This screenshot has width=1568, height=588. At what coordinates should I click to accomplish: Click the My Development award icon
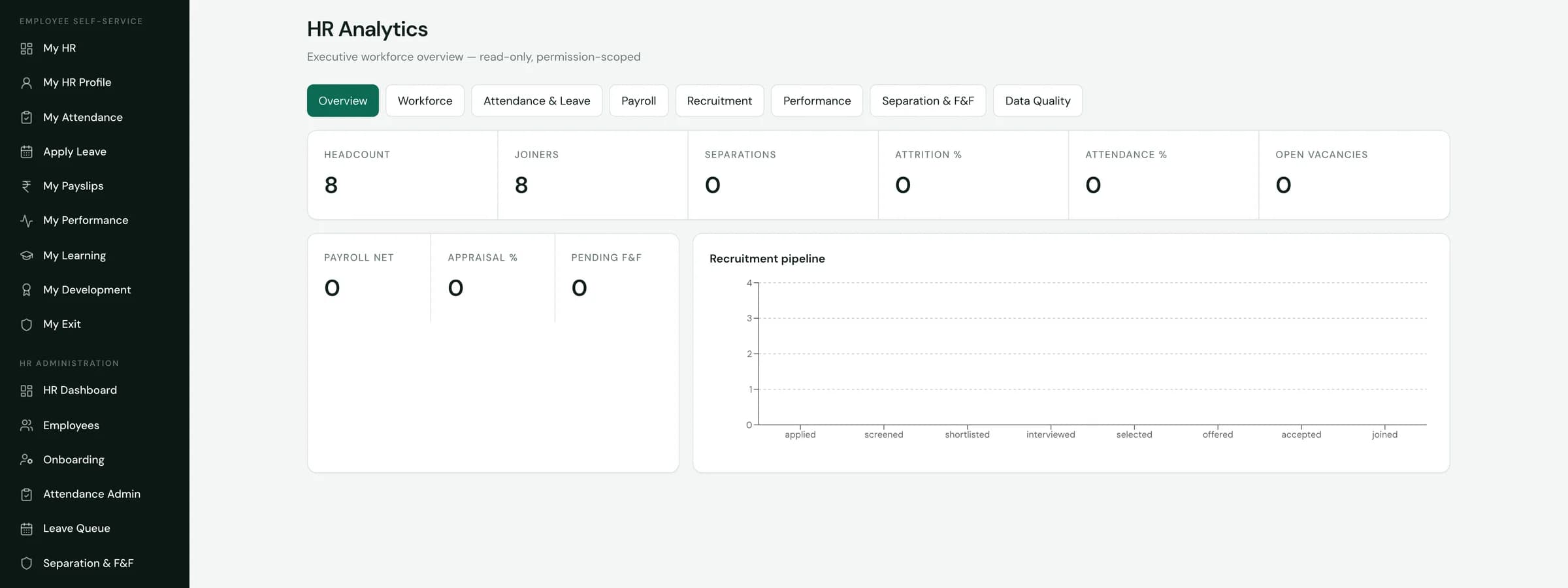point(26,290)
